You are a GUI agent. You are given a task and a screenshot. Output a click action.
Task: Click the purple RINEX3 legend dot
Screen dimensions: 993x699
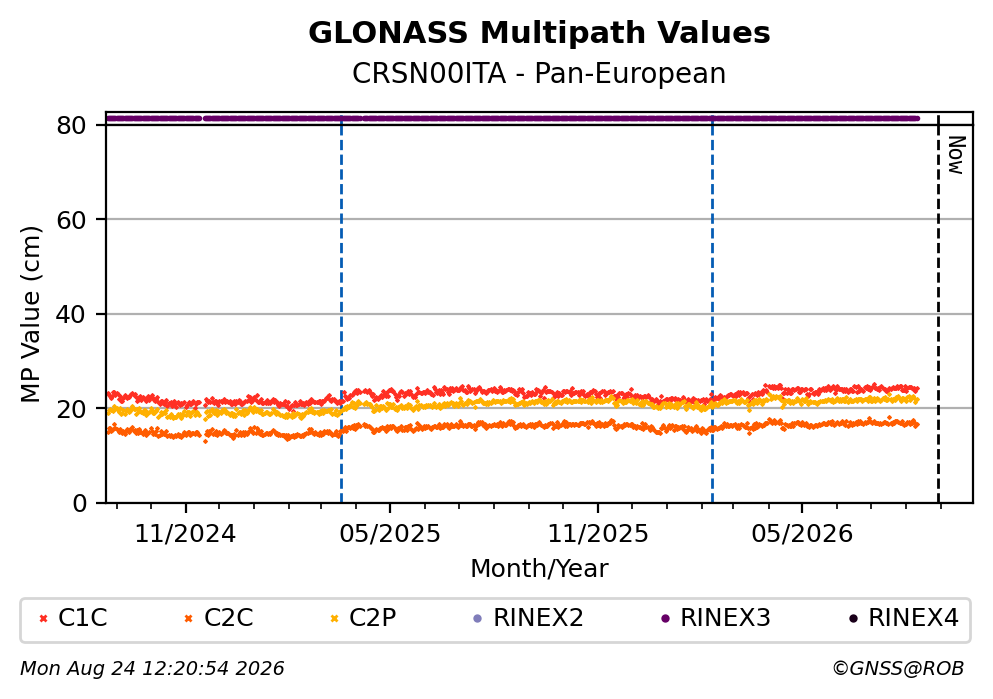coord(665,619)
